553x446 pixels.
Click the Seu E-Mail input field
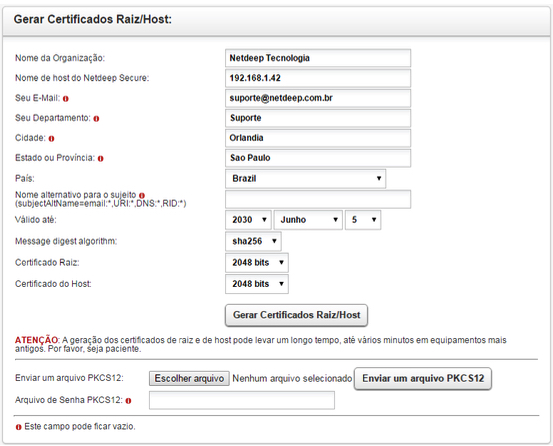(x=318, y=98)
